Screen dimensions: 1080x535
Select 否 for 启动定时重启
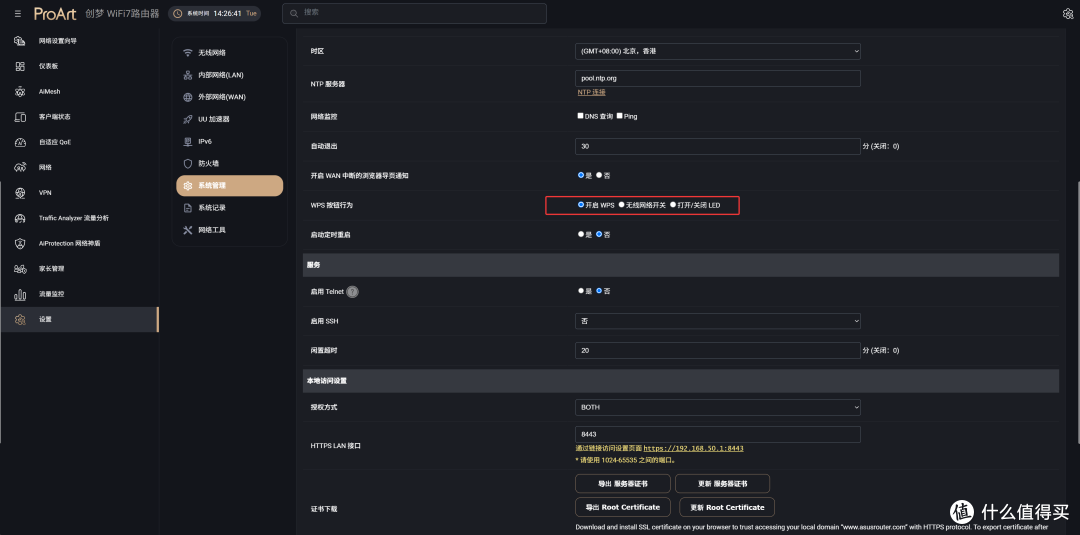click(x=599, y=234)
